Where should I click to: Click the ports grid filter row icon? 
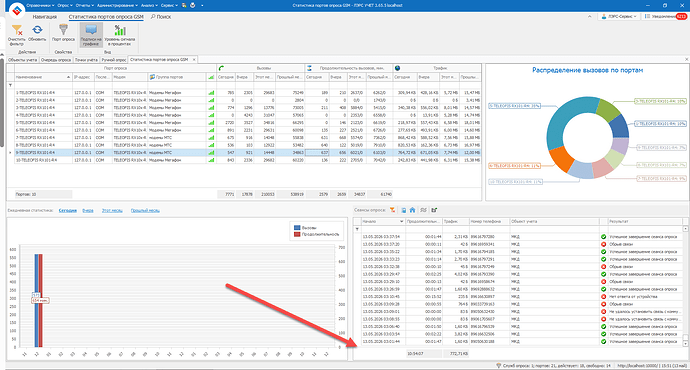[11, 85]
